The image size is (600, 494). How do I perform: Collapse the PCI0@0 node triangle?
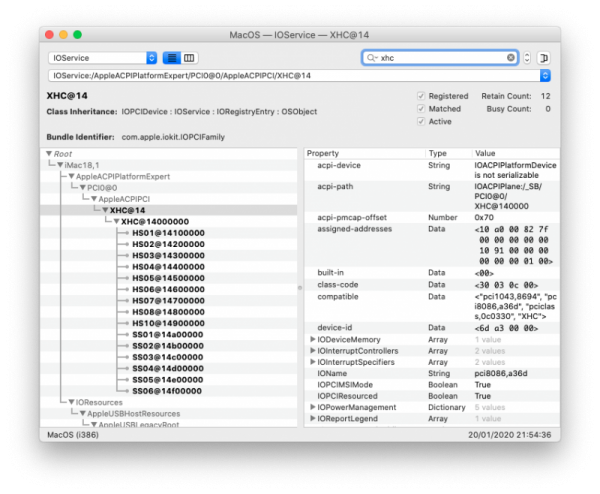pos(83,187)
